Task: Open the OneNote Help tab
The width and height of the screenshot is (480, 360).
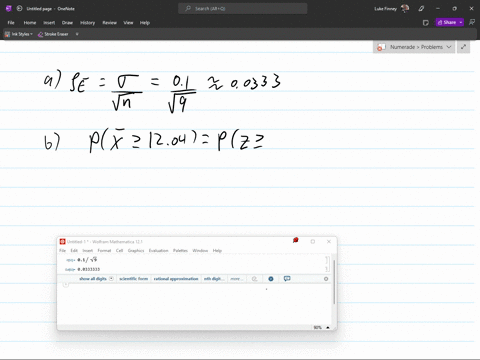Action: [145, 23]
